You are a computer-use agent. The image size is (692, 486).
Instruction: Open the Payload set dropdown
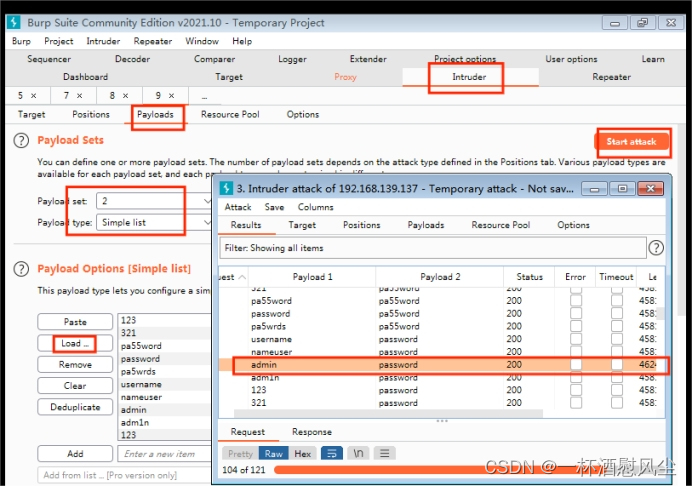(x=153, y=201)
